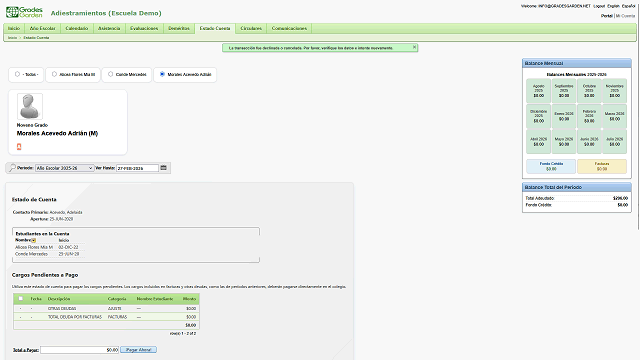640x360 pixels.
Task: Click the magnifier icon beside Período
Action: pyautogui.click(x=12, y=168)
